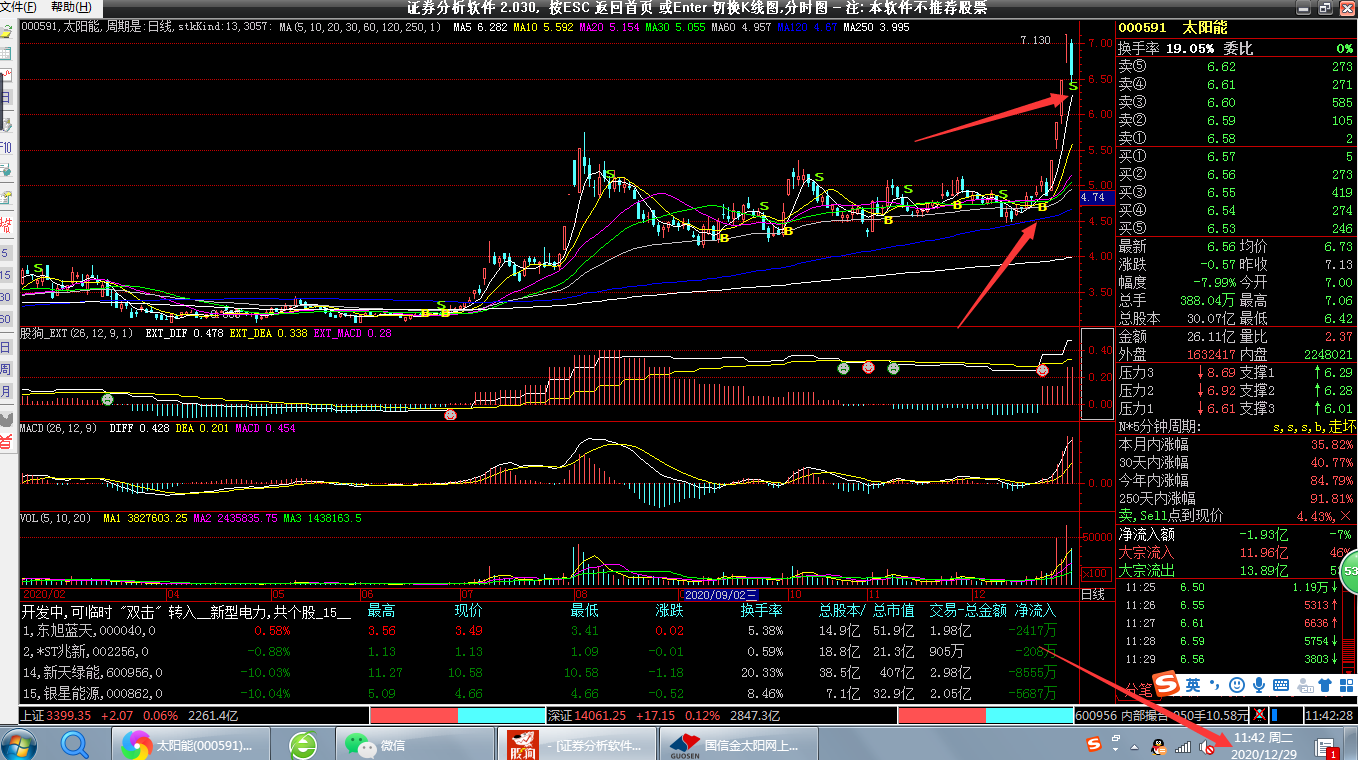This screenshot has width=1358, height=760.
Task: Open the toolbox grid icon on IME bar
Action: coord(1346,685)
